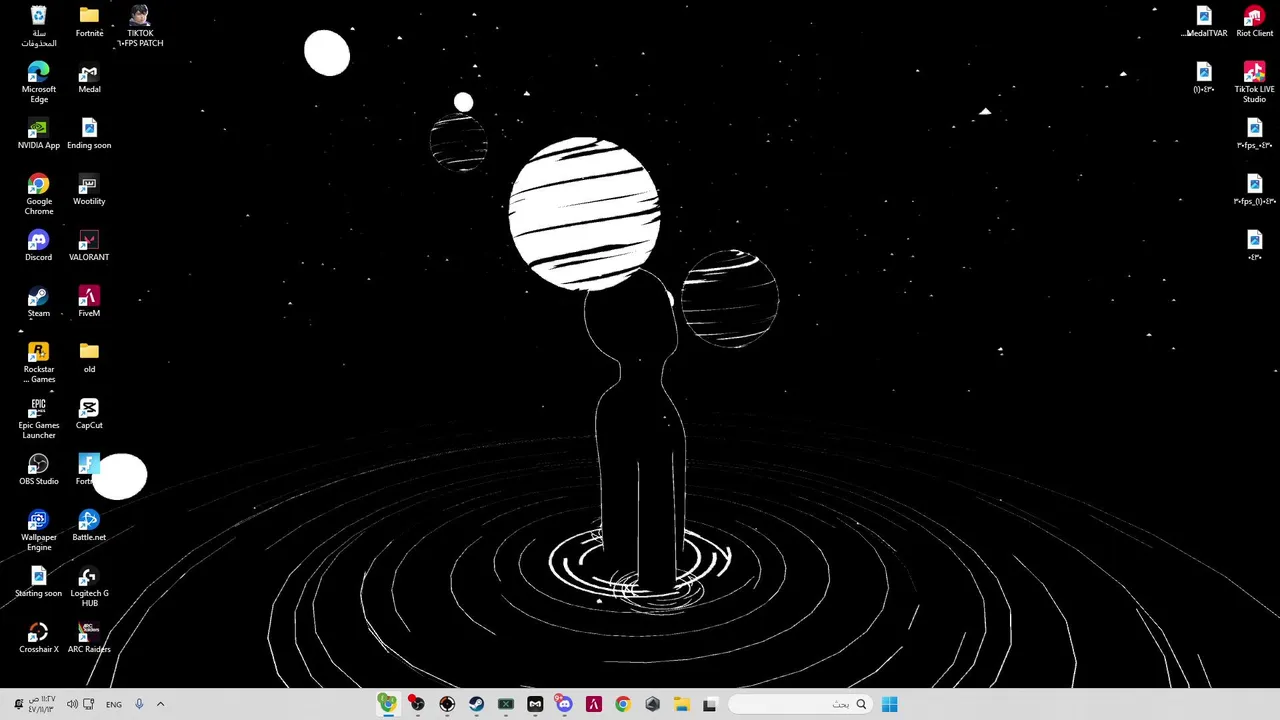Launch Google Chrome from desktop

(38, 194)
